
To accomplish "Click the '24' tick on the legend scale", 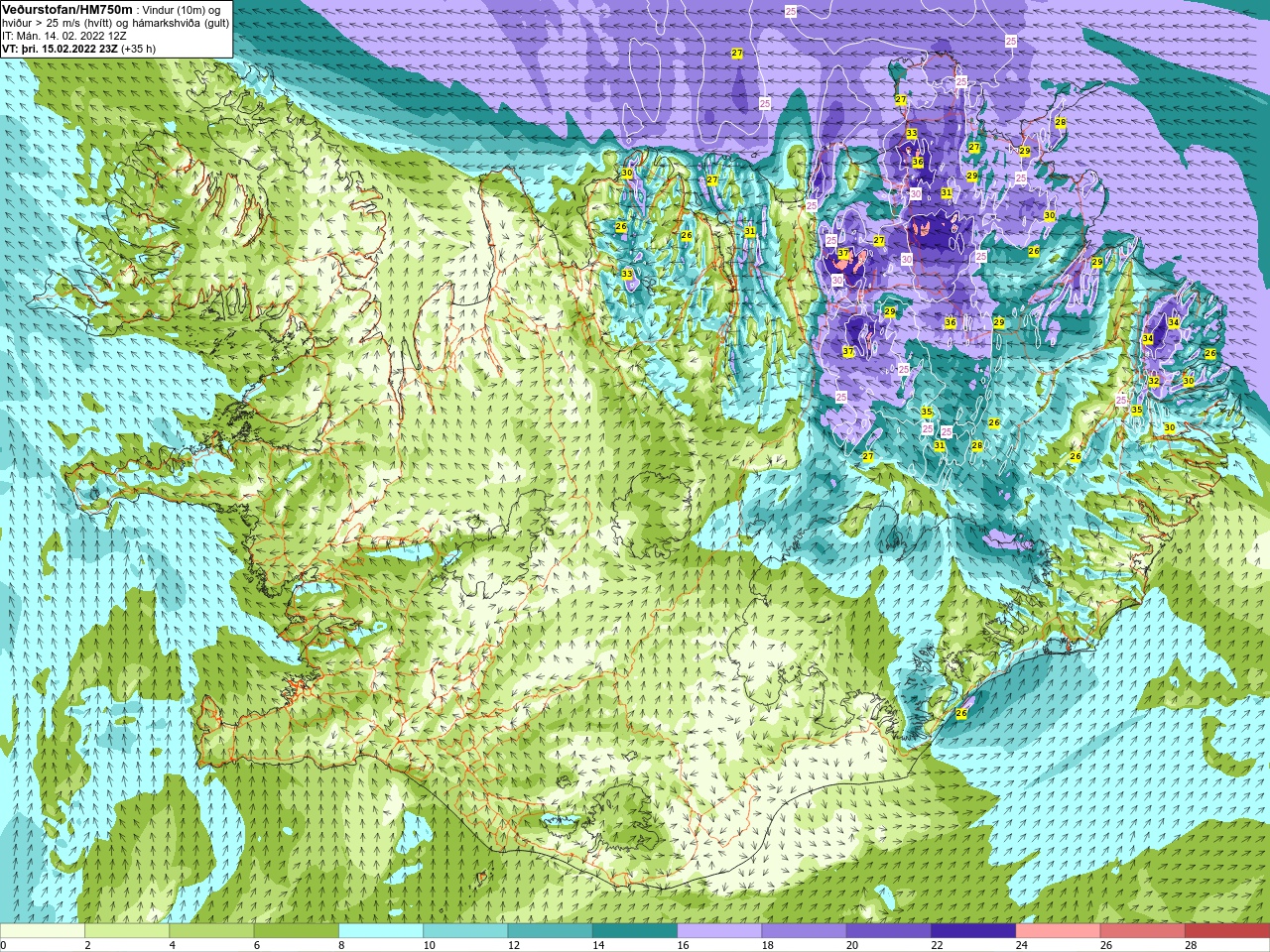I will click(1022, 945).
